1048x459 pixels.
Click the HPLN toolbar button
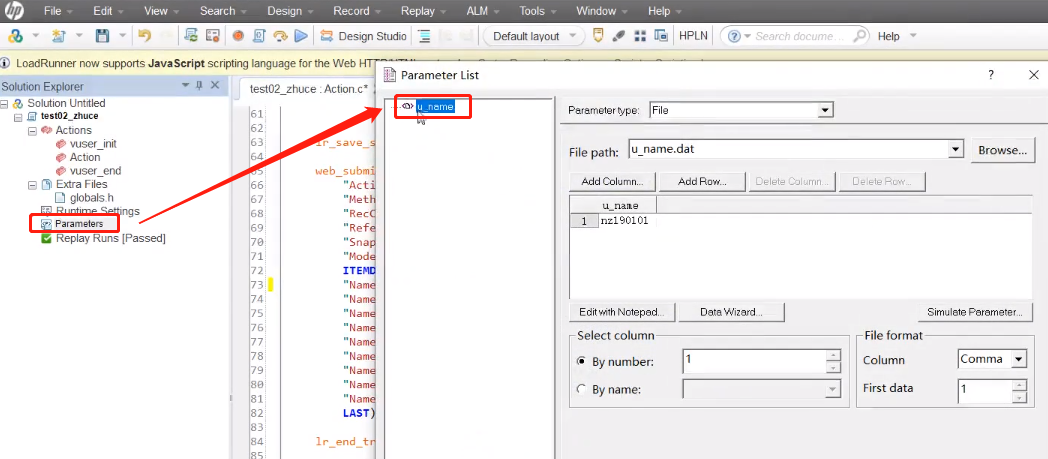pyautogui.click(x=694, y=36)
